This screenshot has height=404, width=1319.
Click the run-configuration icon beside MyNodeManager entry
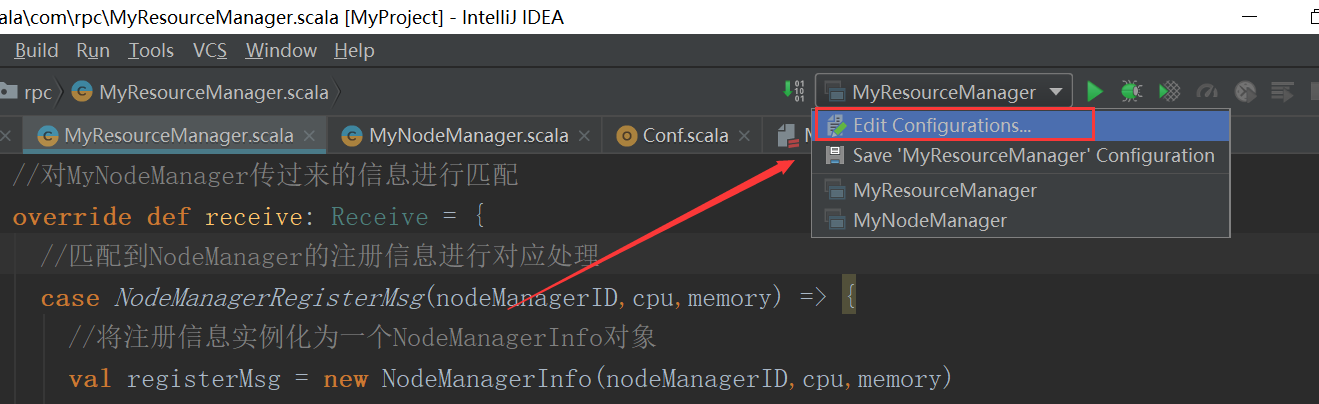(x=834, y=220)
